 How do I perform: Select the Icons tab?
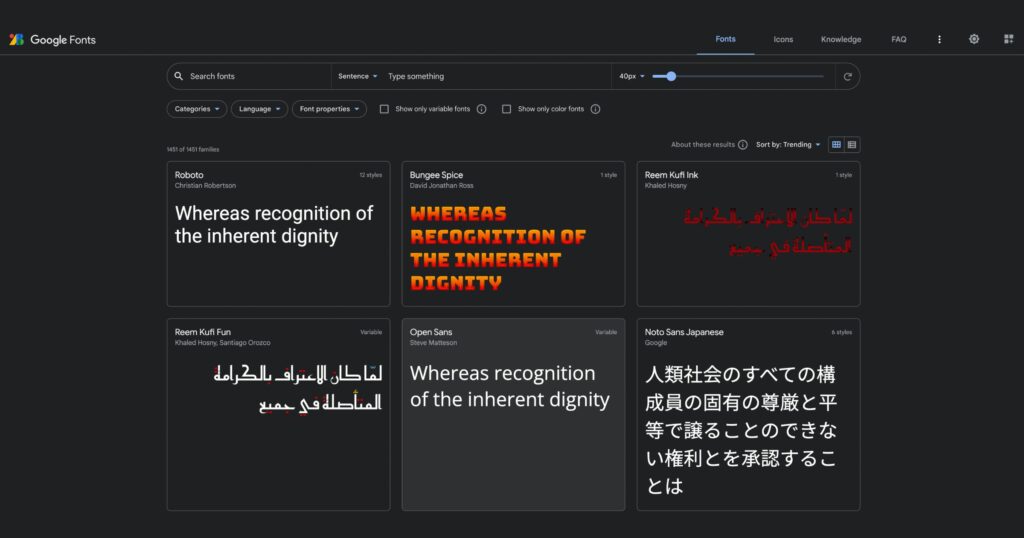pos(783,39)
